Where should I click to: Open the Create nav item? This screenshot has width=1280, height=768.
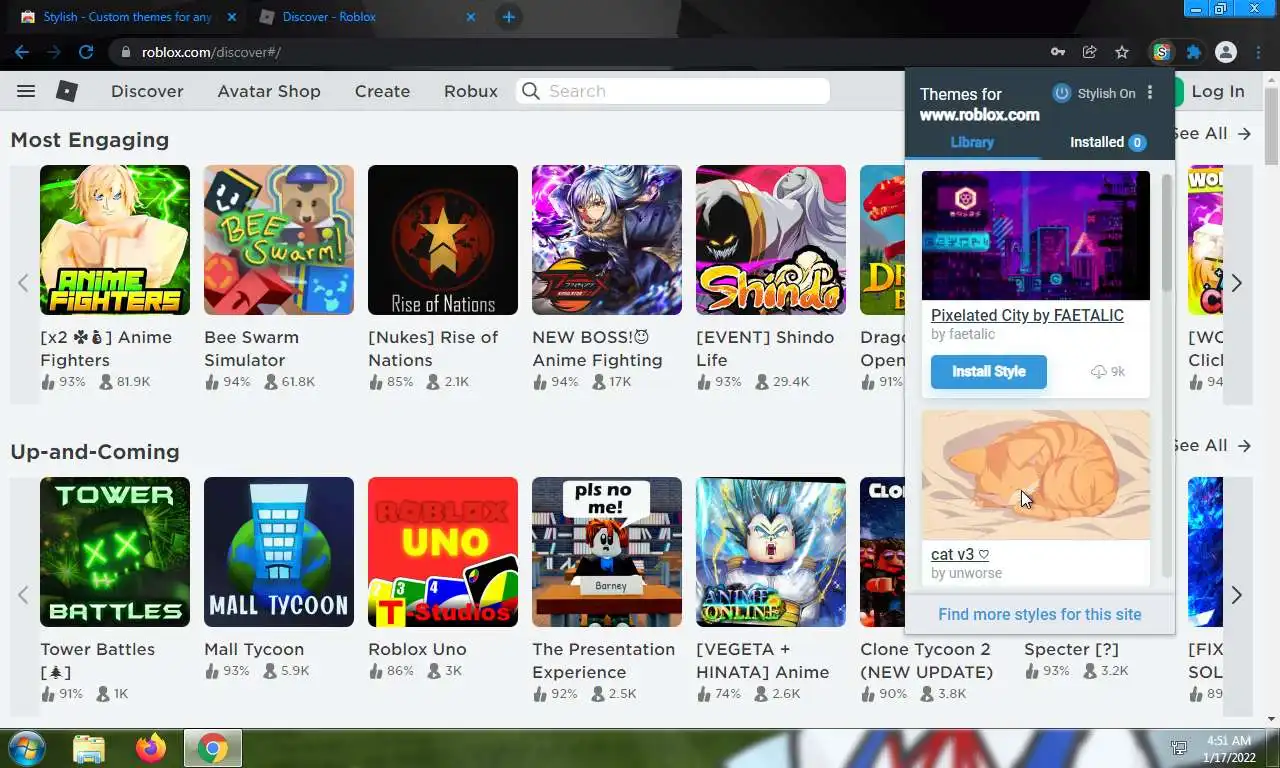[x=382, y=91]
